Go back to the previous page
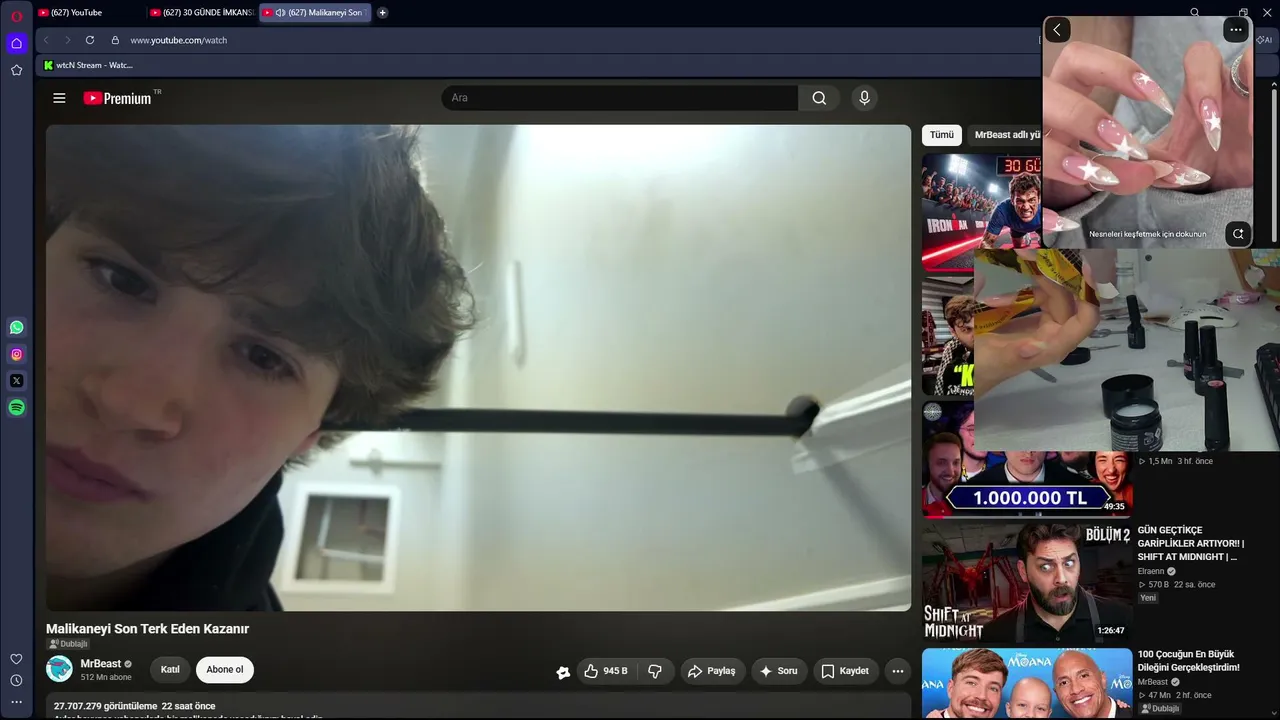Image resolution: width=1280 pixels, height=720 pixels. point(45,40)
